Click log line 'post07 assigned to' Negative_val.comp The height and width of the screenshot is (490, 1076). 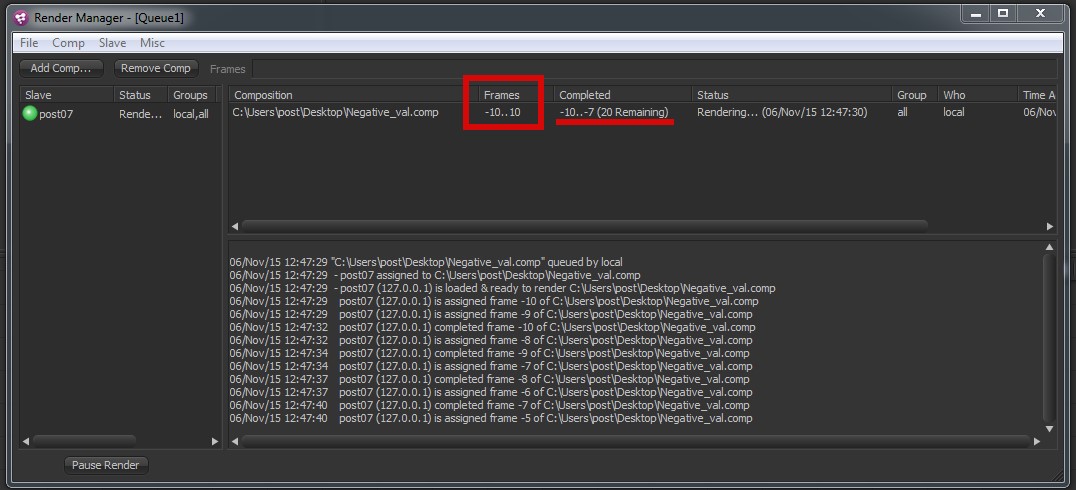[x=435, y=275]
